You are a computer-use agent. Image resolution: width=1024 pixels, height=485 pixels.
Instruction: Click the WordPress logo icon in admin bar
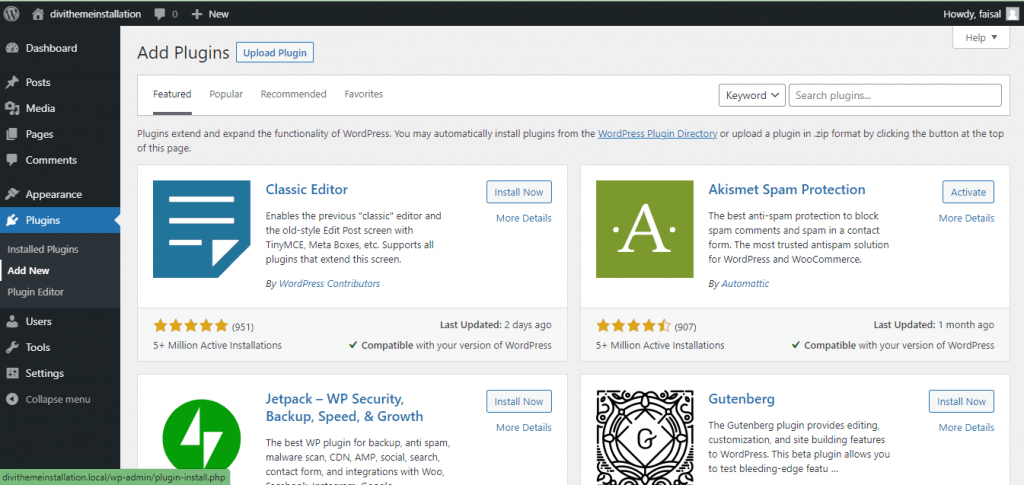11,14
